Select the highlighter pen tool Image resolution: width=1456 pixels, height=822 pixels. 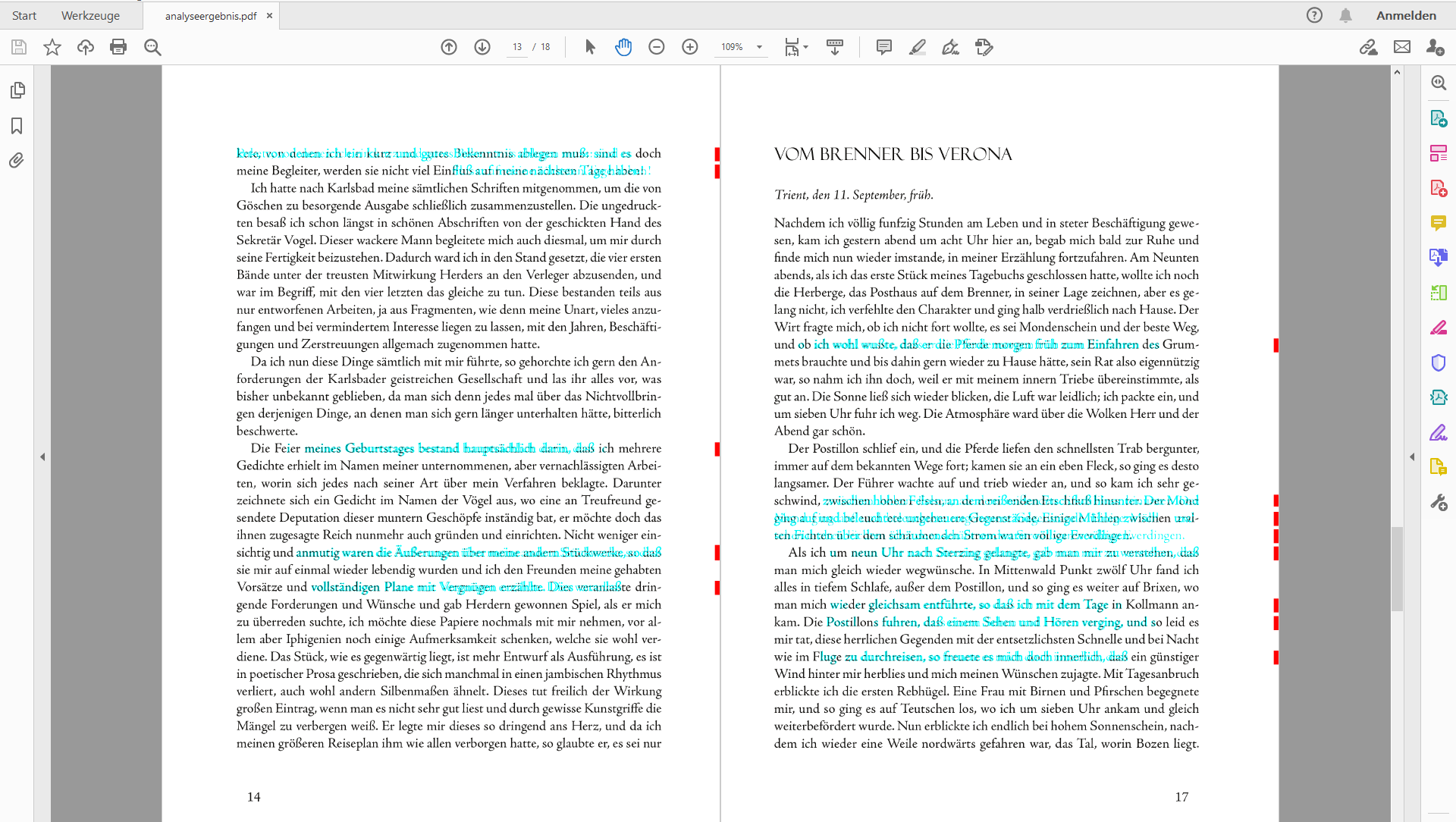918,47
